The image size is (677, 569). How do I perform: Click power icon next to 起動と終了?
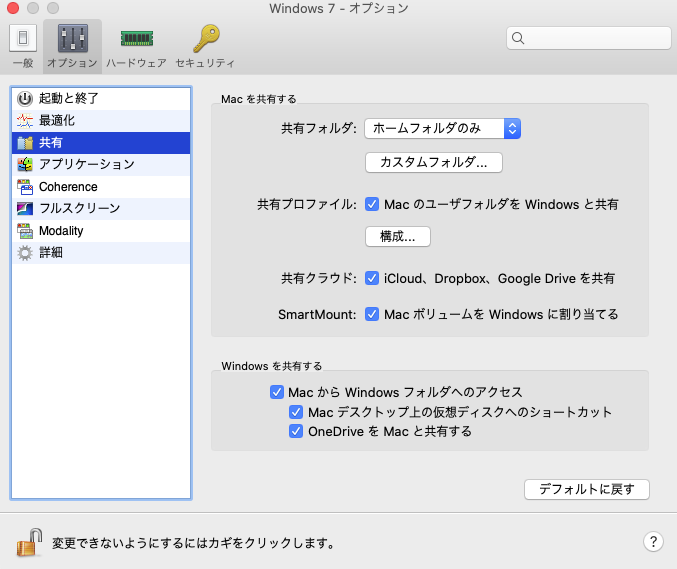click(25, 98)
